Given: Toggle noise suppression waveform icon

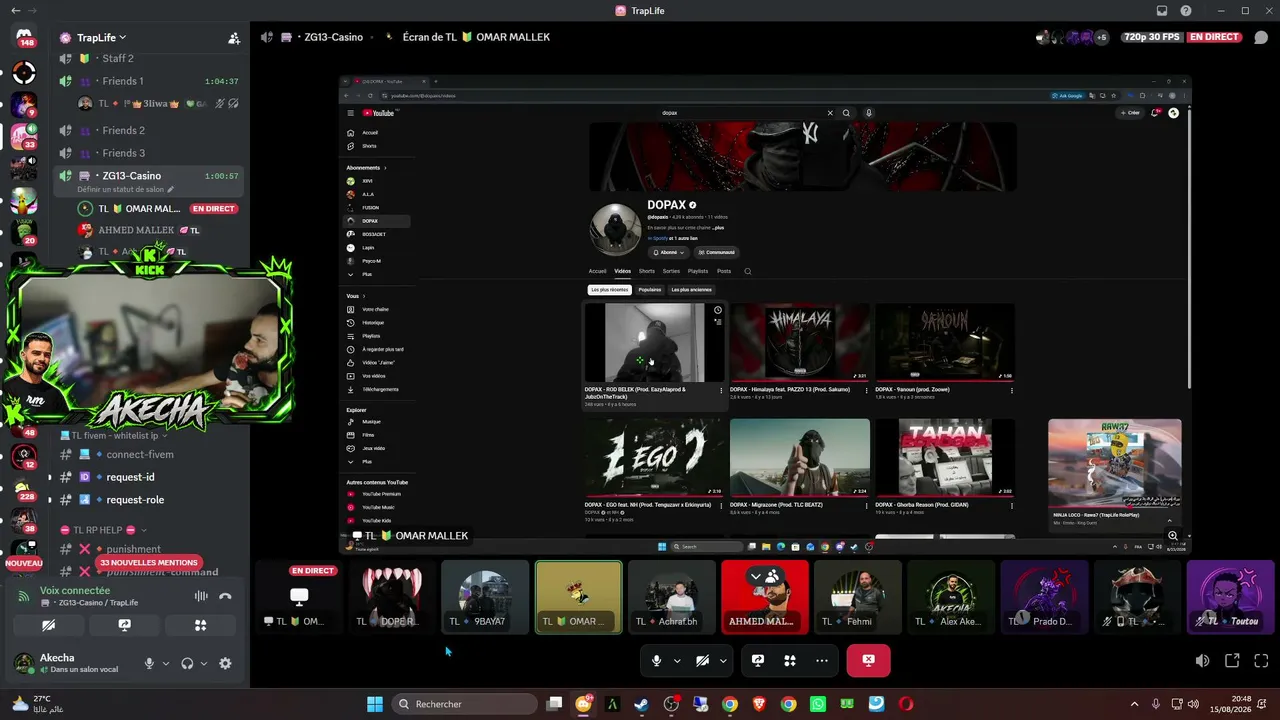Looking at the screenshot, I should coord(201,596).
